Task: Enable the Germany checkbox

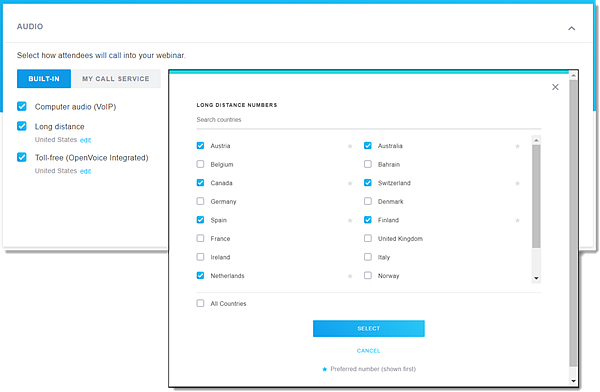Action: coord(200,201)
